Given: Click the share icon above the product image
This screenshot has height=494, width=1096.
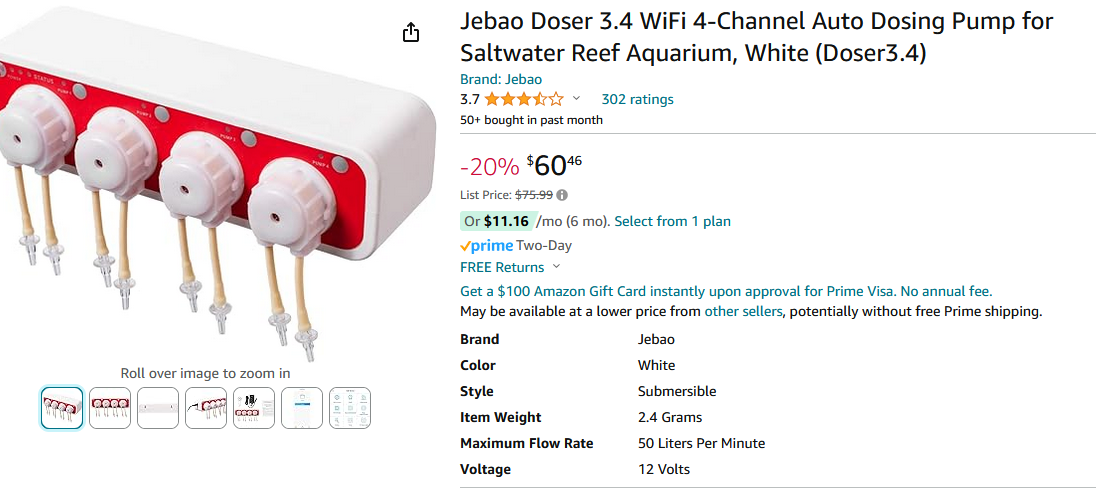Looking at the screenshot, I should pyautogui.click(x=410, y=33).
